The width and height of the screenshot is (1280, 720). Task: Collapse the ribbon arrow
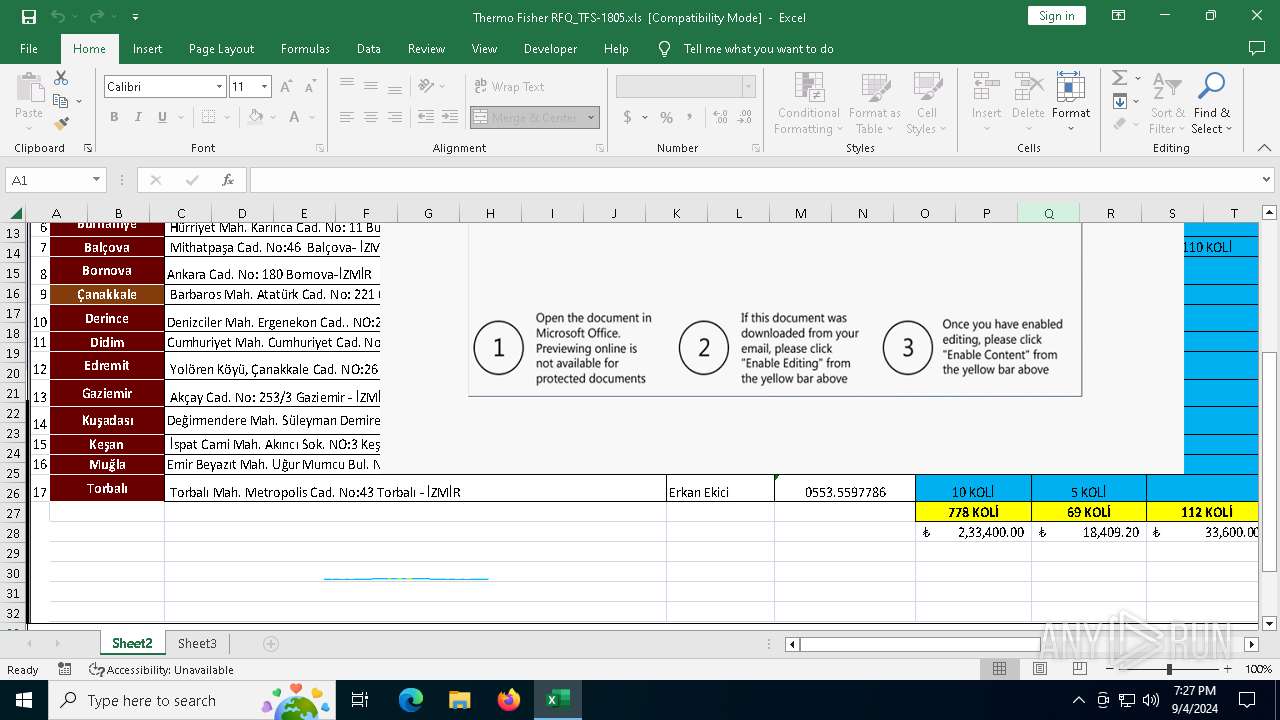pyautogui.click(x=1264, y=148)
